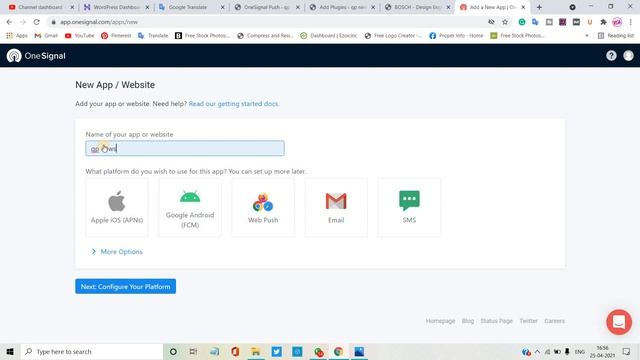
Task: Open a new browser tab
Action: pyautogui.click(x=539, y=7)
